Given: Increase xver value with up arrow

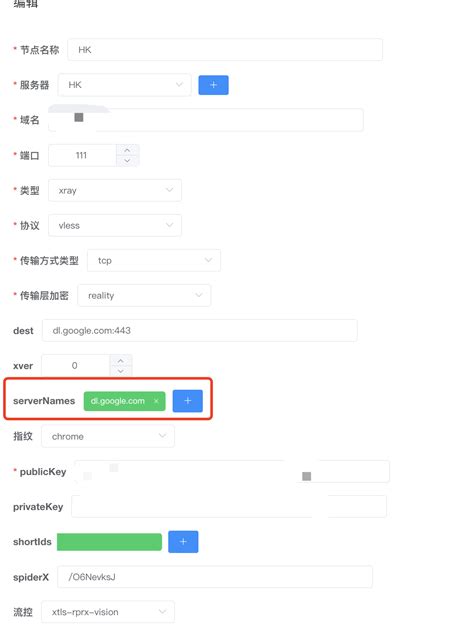Looking at the screenshot, I should (x=121, y=361).
